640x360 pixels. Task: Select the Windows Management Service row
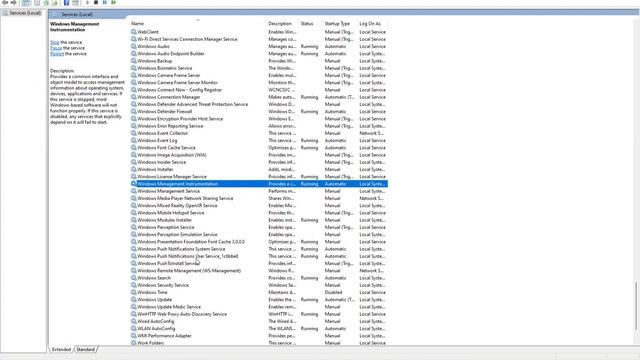pyautogui.click(x=259, y=191)
